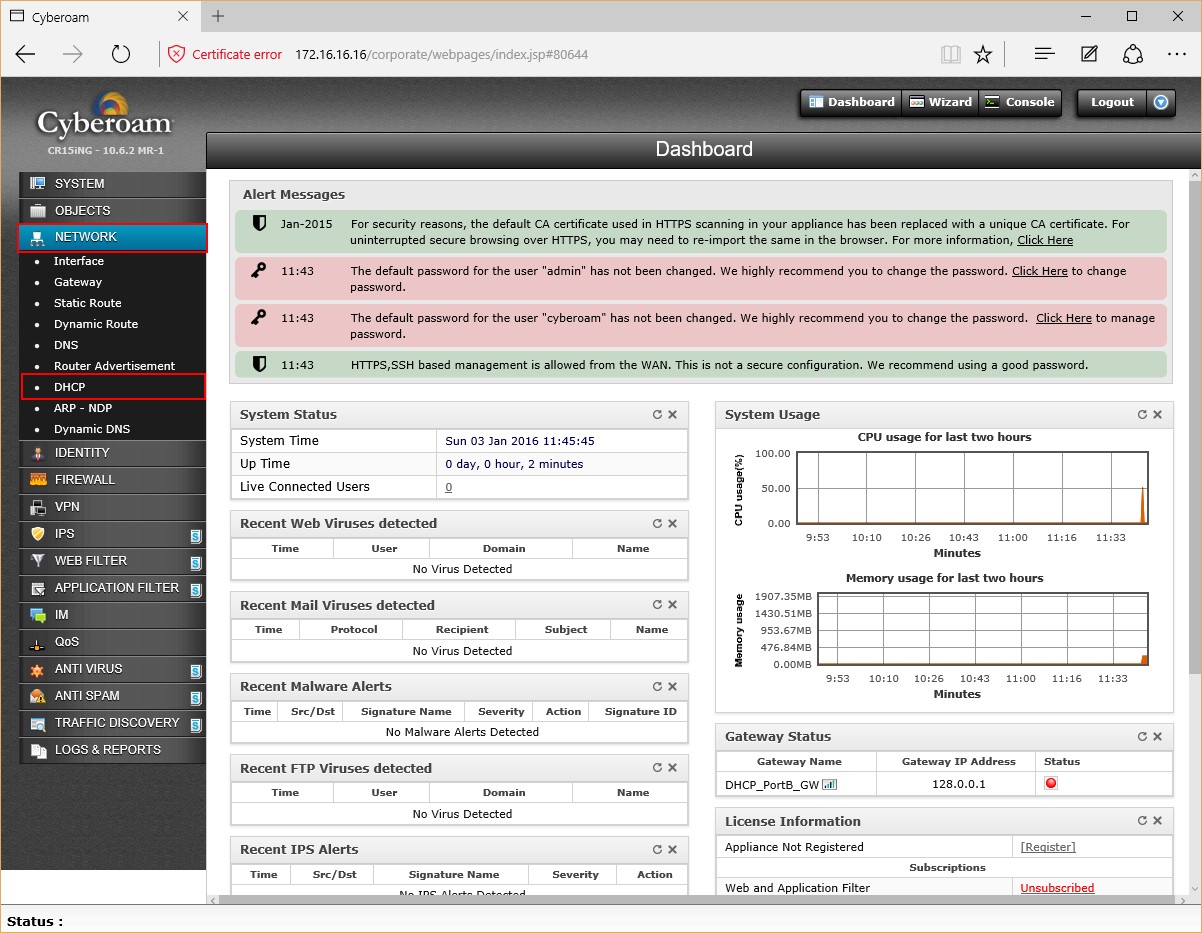
Task: Refresh the System Usage widget
Action: tap(1142, 415)
